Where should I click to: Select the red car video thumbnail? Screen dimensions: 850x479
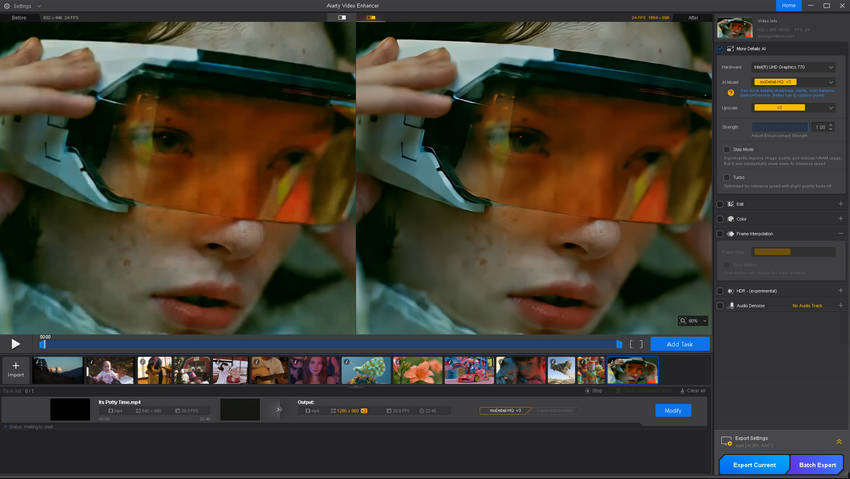click(x=469, y=371)
